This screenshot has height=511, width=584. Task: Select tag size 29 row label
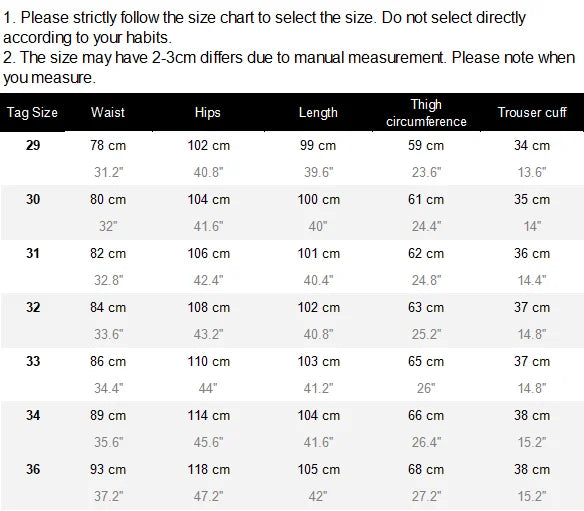[33, 145]
